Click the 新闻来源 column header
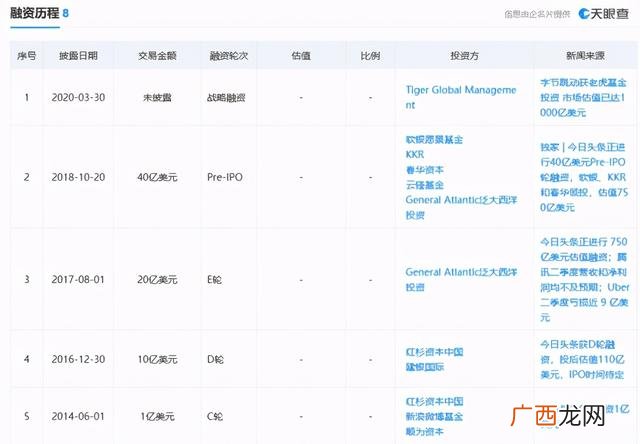This screenshot has height=444, width=640. (x=585, y=56)
